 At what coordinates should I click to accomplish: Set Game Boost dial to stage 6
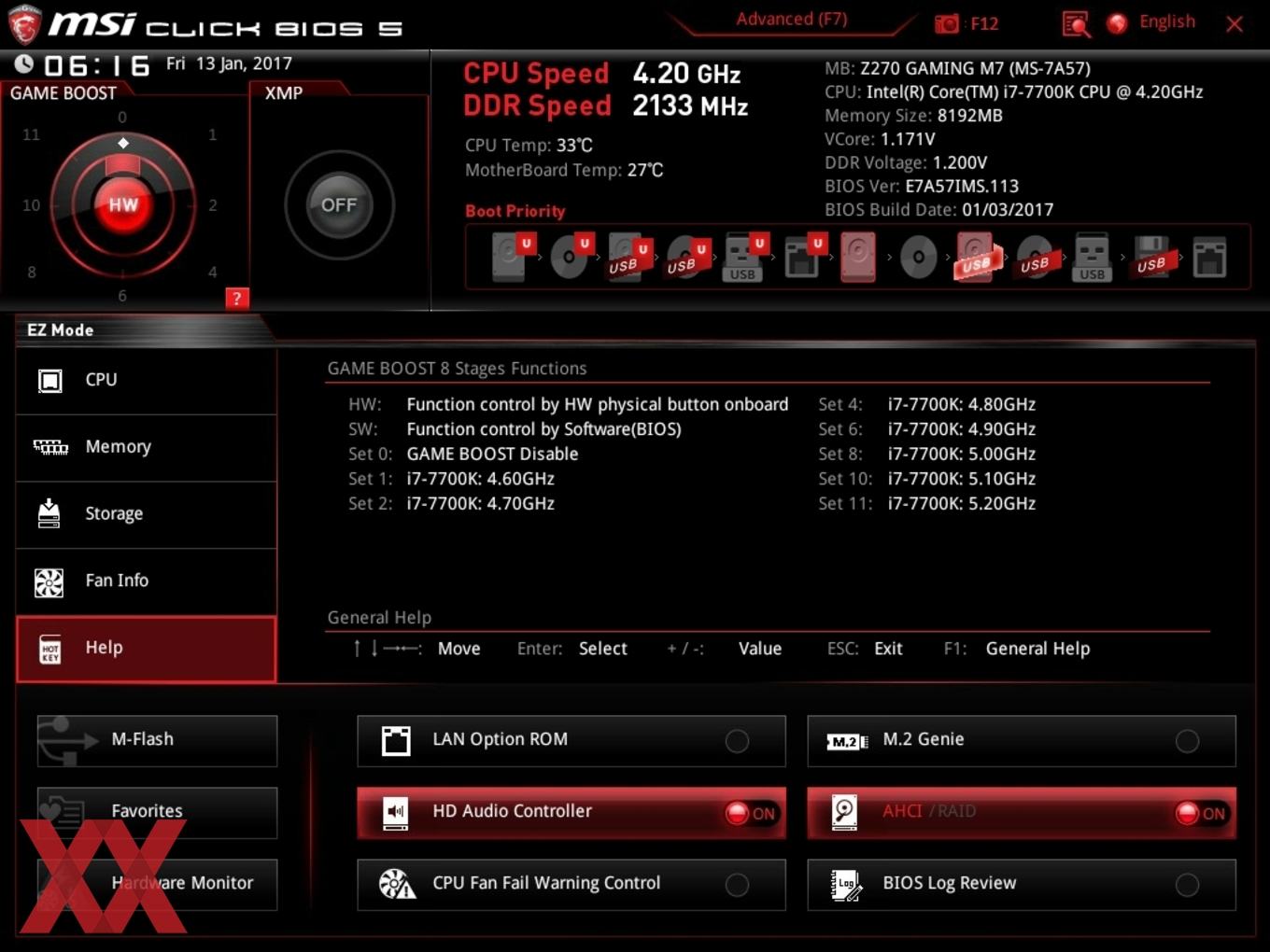122,296
